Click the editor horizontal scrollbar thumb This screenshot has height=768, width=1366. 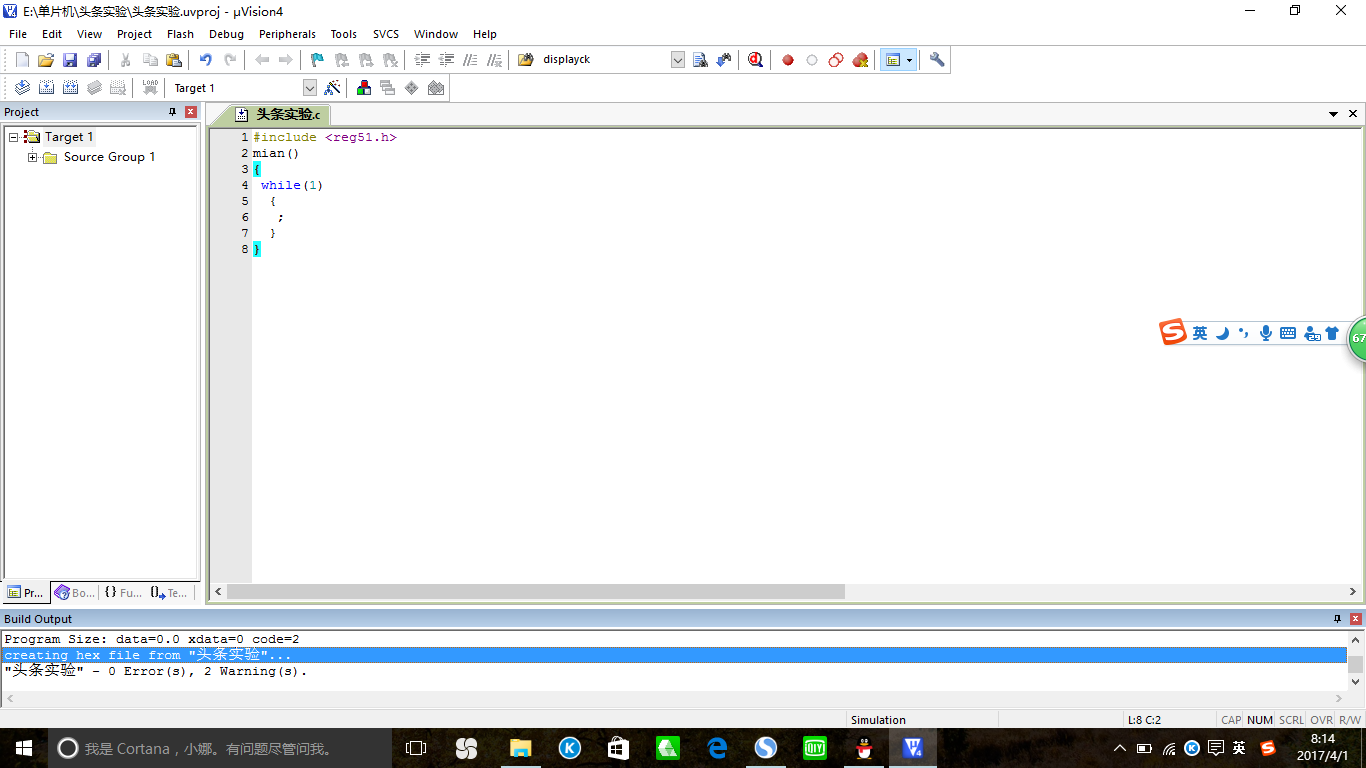pos(536,592)
